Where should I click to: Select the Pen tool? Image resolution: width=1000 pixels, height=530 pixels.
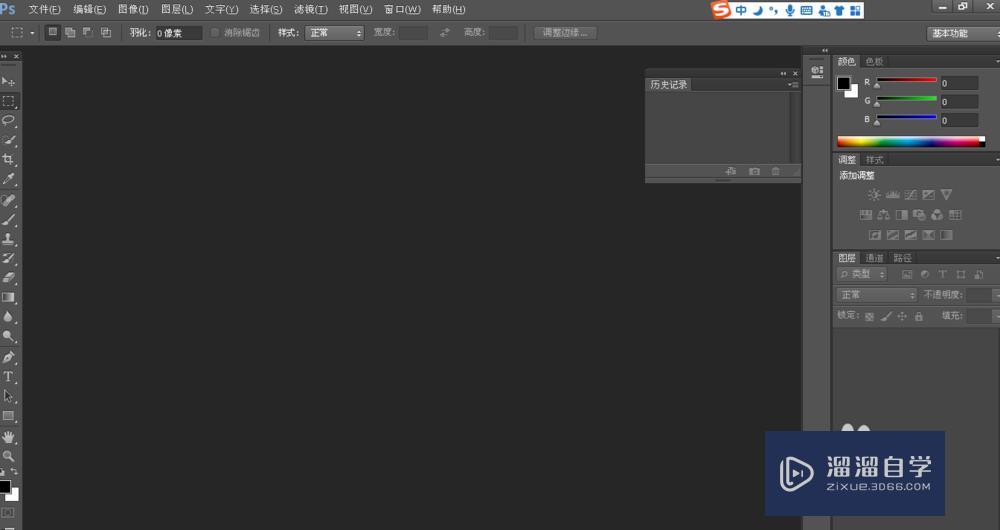click(x=8, y=357)
